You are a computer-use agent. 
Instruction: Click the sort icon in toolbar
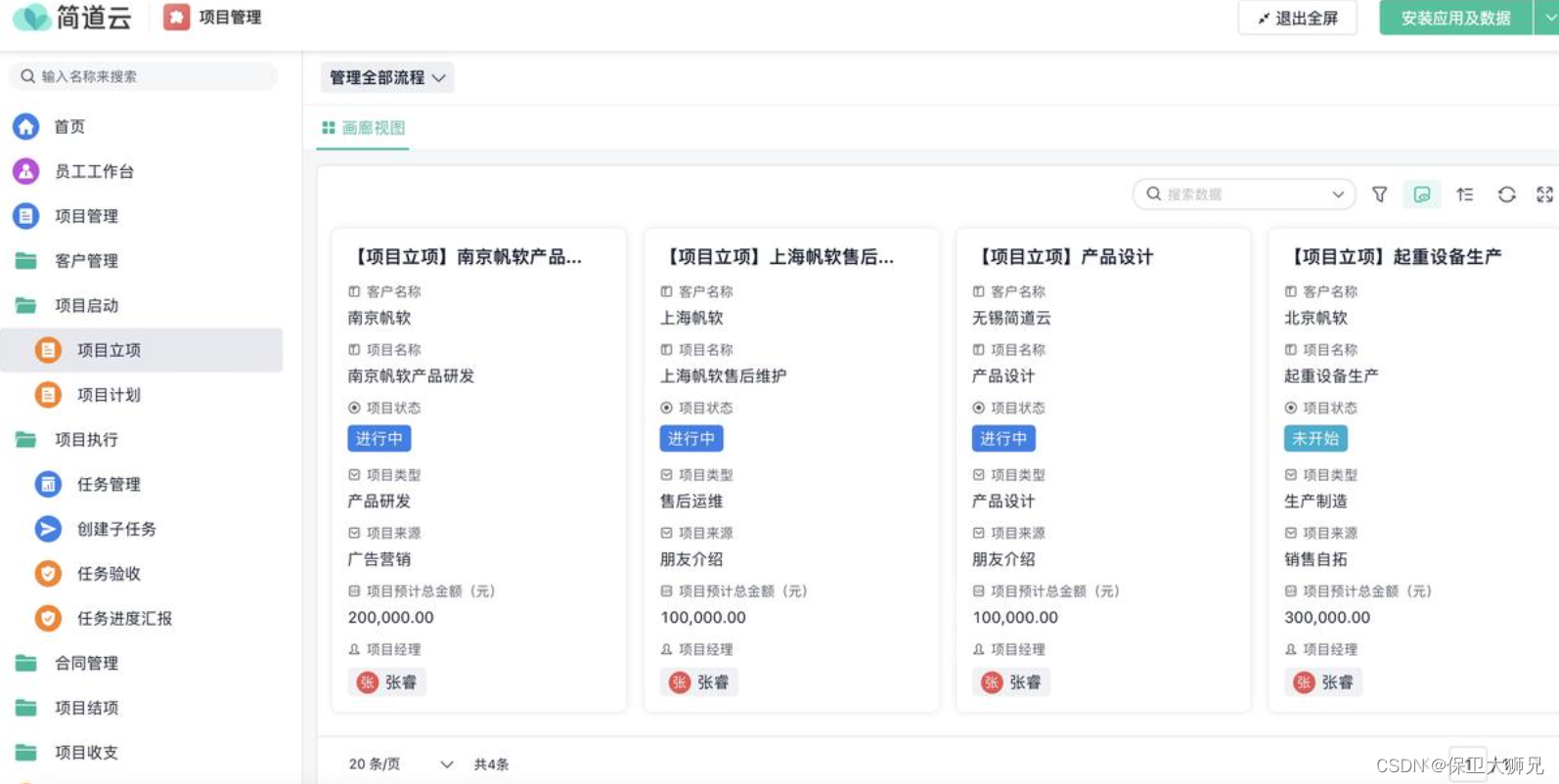(x=1464, y=195)
